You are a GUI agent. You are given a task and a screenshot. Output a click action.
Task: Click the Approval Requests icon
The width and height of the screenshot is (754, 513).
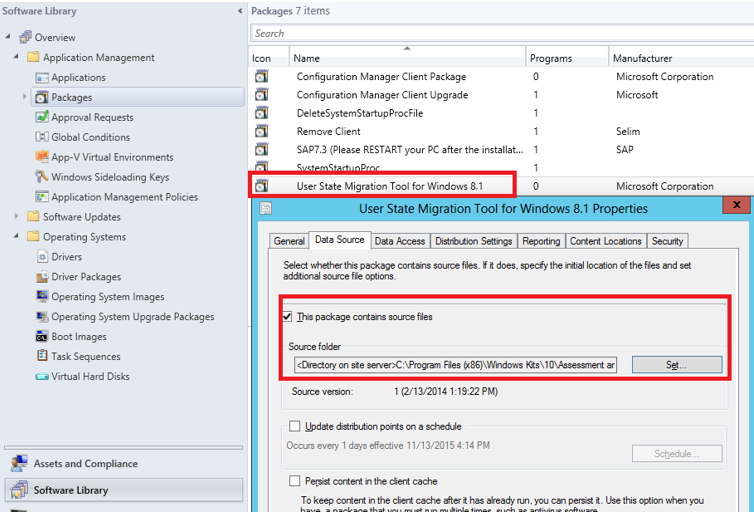pos(42,117)
